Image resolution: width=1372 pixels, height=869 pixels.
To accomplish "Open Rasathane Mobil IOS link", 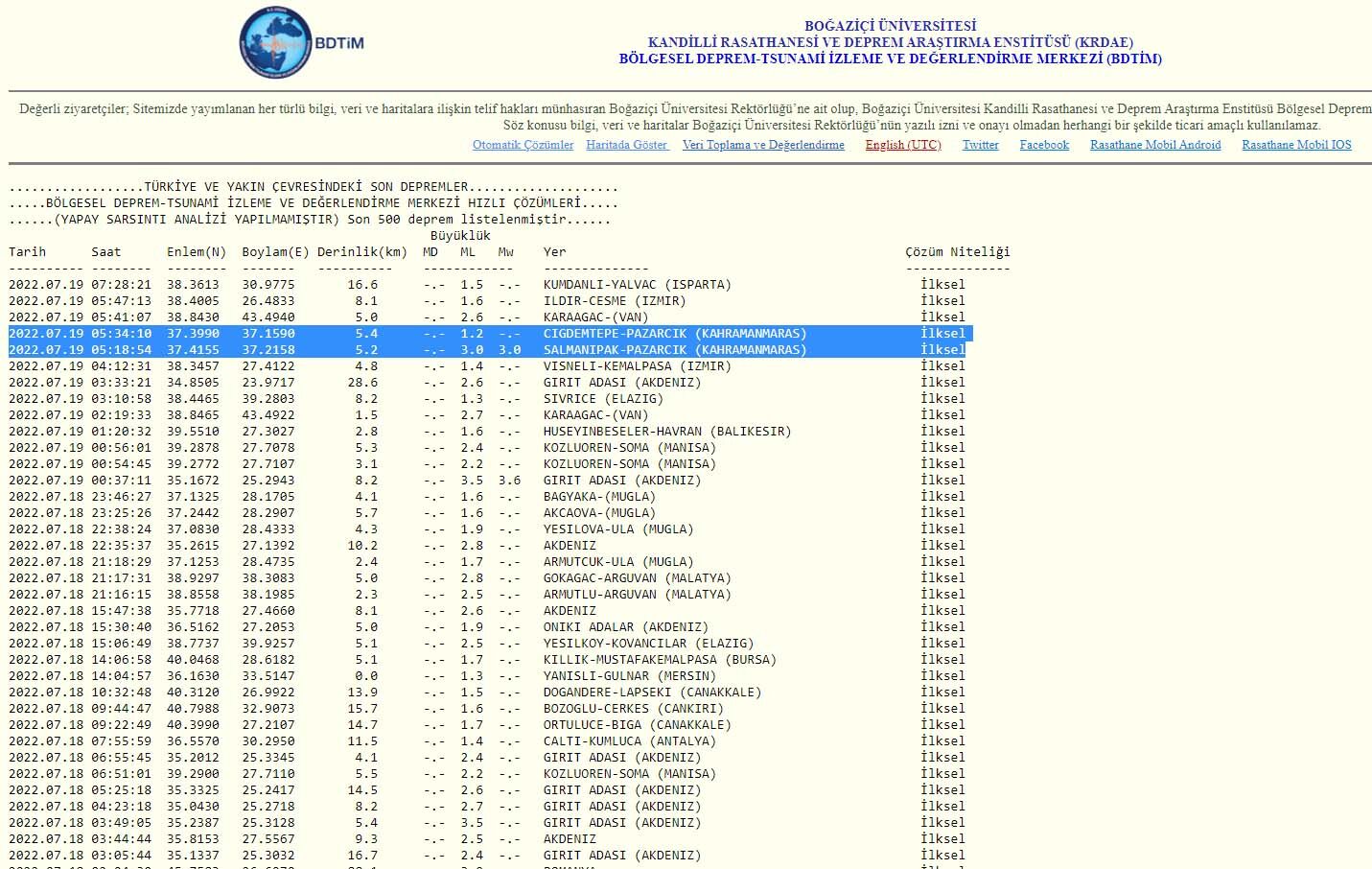I will tap(1296, 145).
